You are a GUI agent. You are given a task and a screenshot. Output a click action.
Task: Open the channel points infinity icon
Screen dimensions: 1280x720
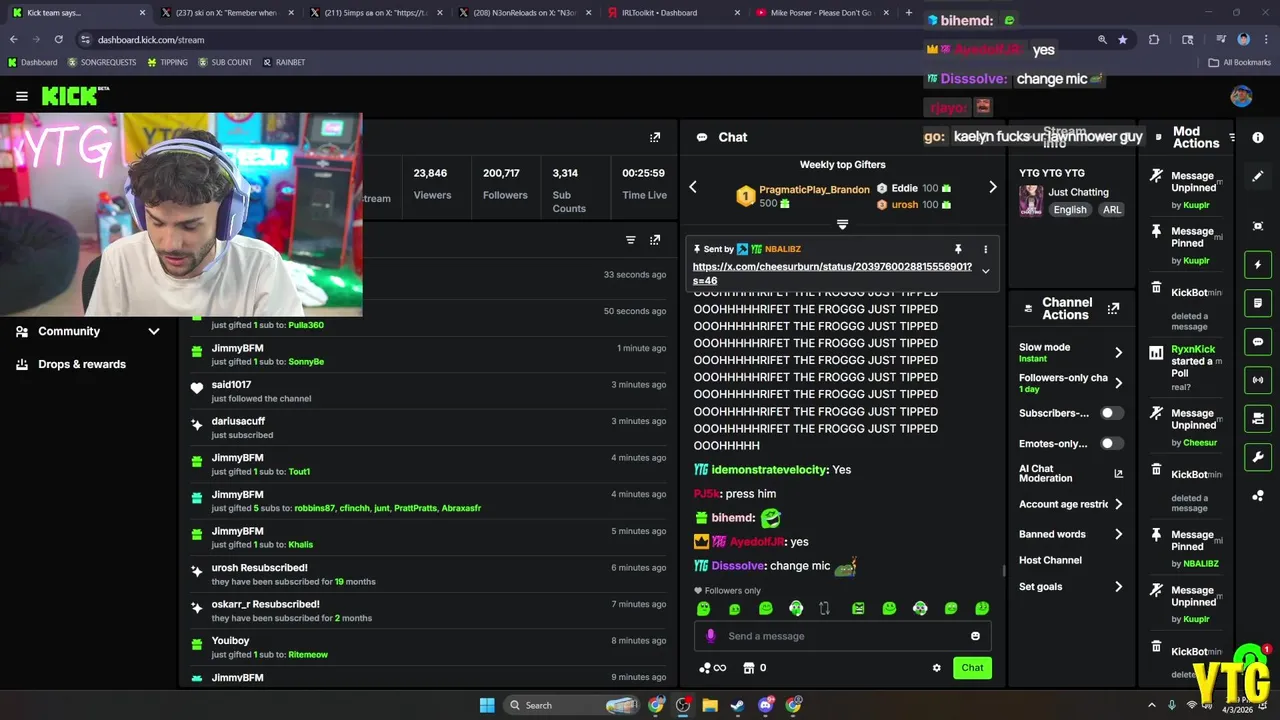(713, 668)
